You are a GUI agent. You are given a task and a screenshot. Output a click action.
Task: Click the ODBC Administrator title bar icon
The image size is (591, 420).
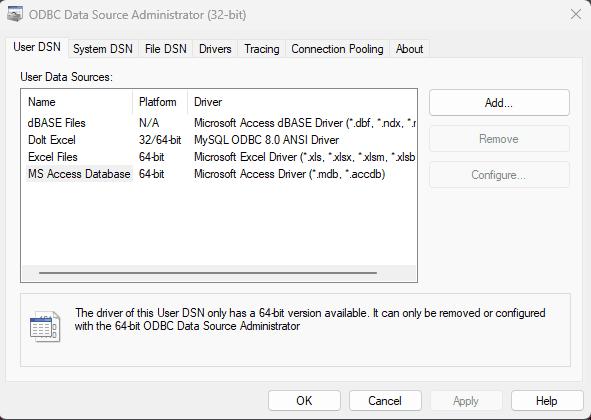tap(15, 14)
